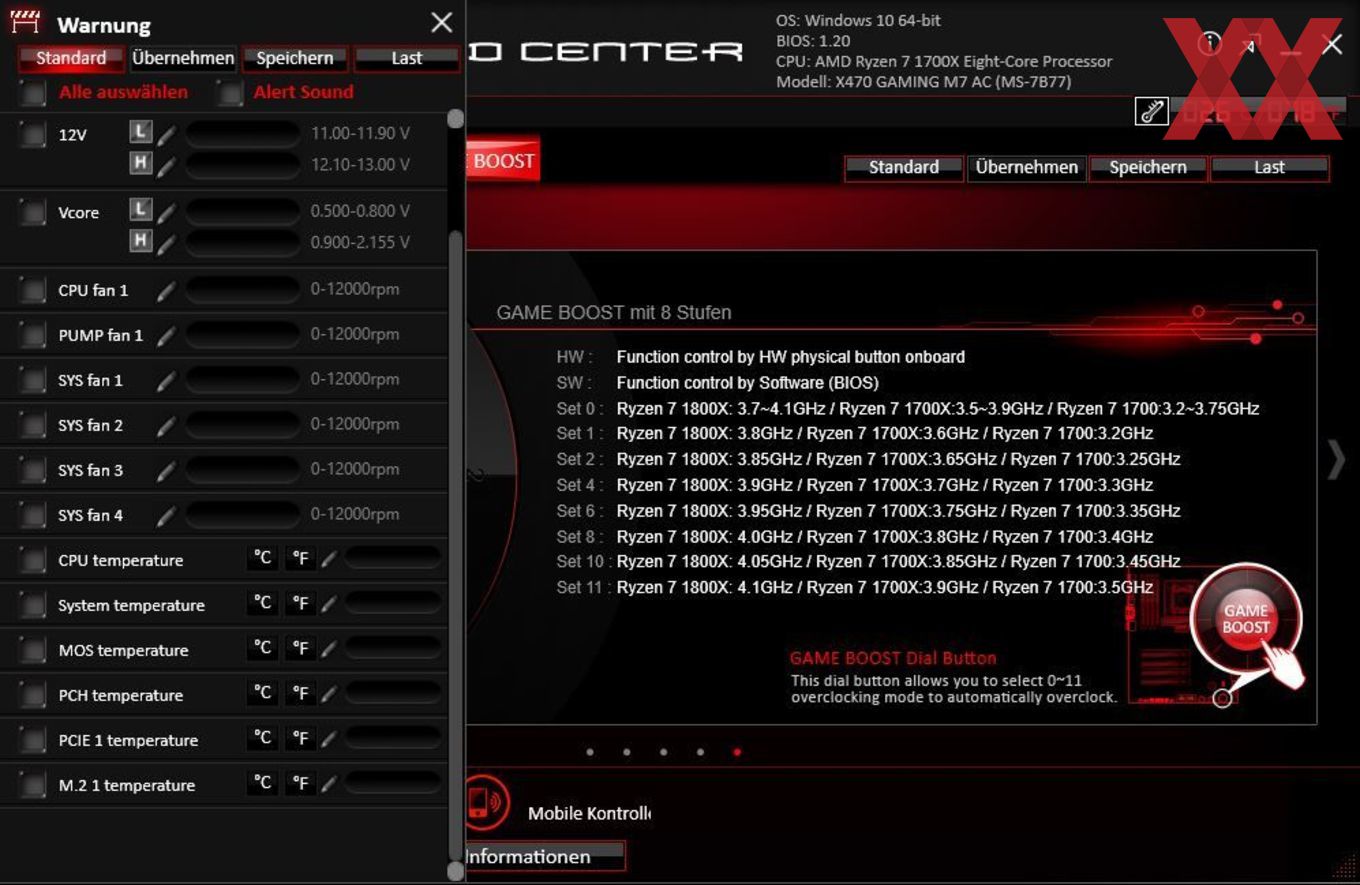Screen dimensions: 1360x885
Task: Click pencil icon for SYS fan 3
Action: click(x=167, y=470)
